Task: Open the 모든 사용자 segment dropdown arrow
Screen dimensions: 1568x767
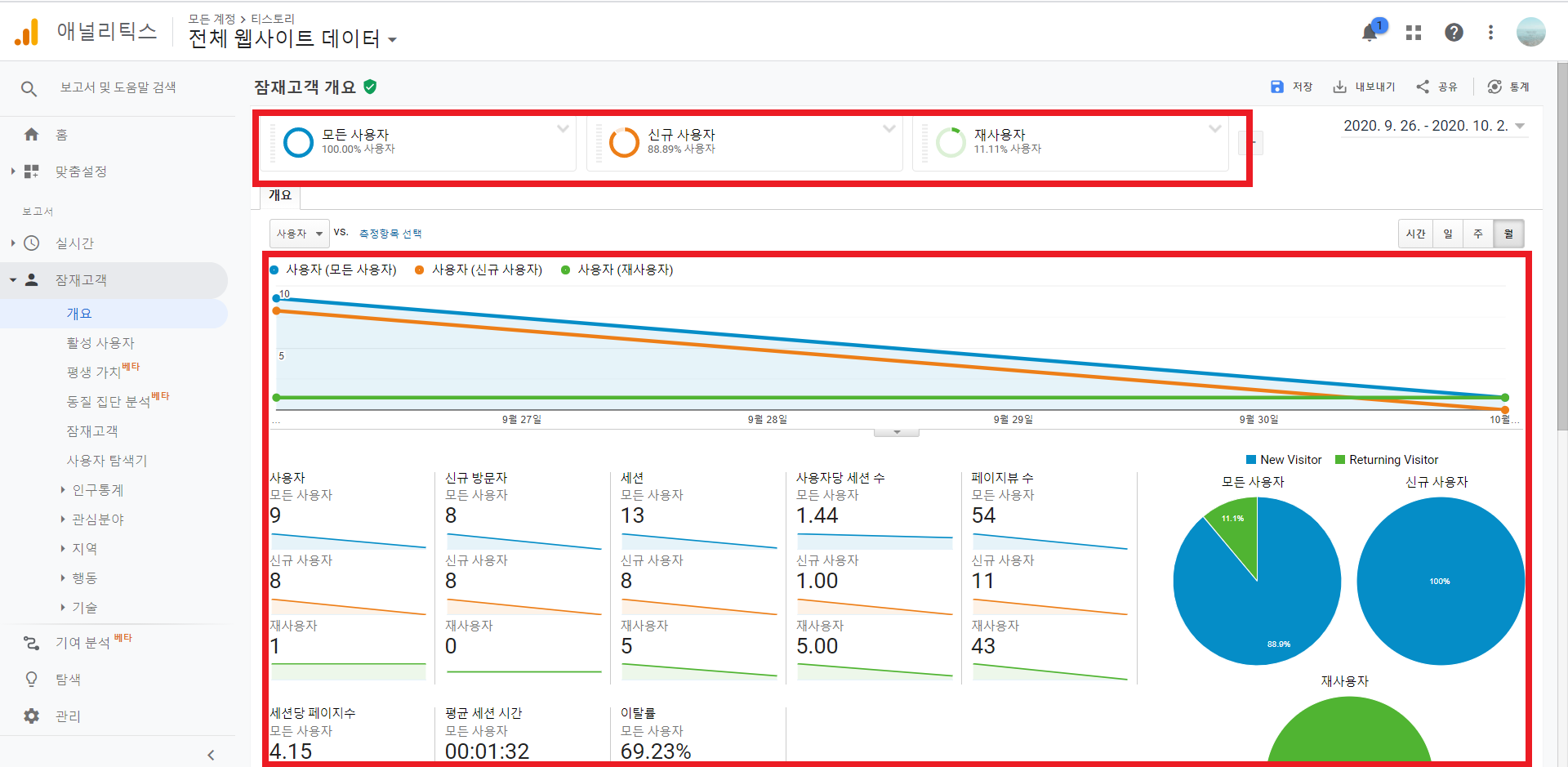Action: click(x=563, y=129)
